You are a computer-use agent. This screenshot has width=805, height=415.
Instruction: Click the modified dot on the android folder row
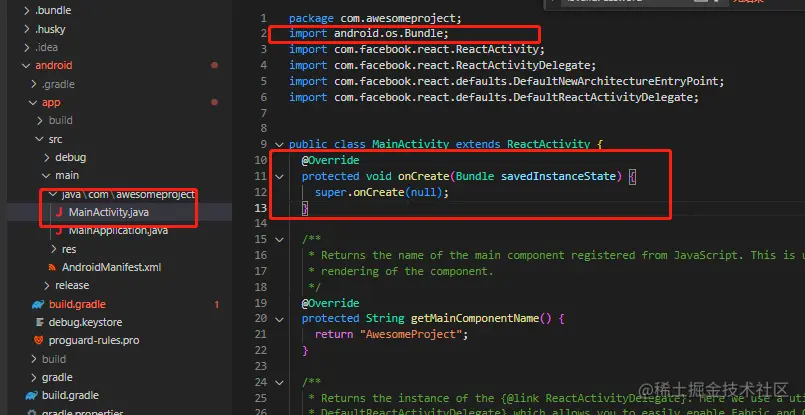pos(215,65)
